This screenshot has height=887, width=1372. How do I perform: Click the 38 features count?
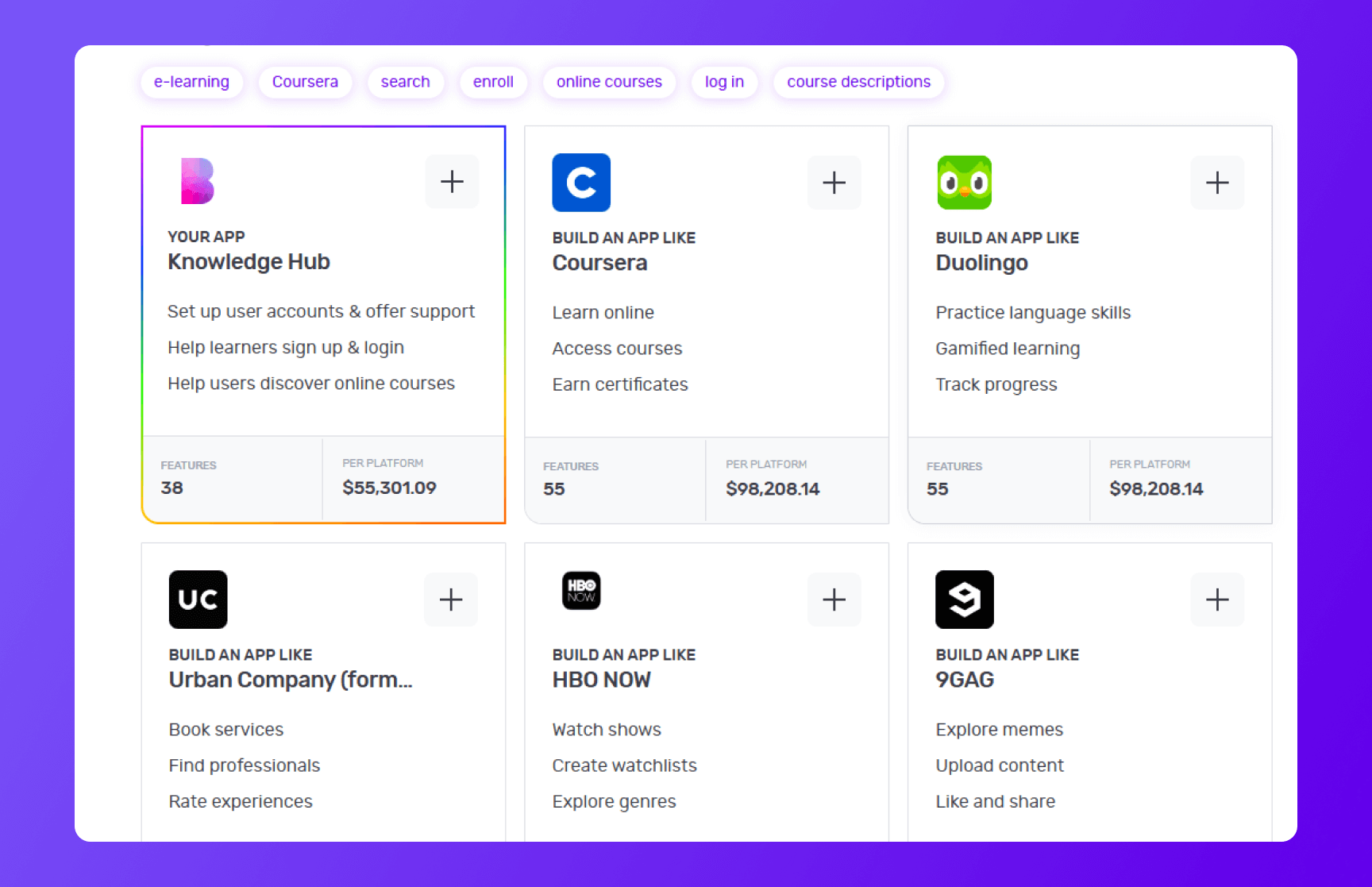(171, 488)
